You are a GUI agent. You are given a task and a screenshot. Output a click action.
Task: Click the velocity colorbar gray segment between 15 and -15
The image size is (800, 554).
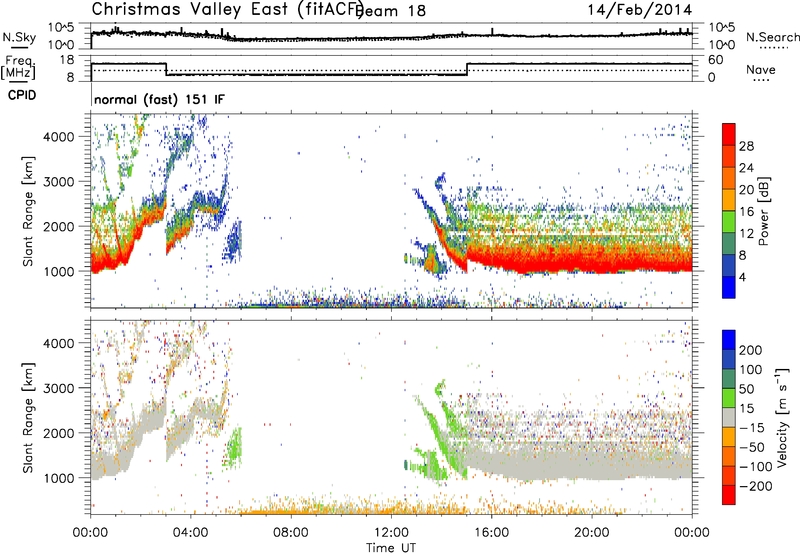click(729, 418)
